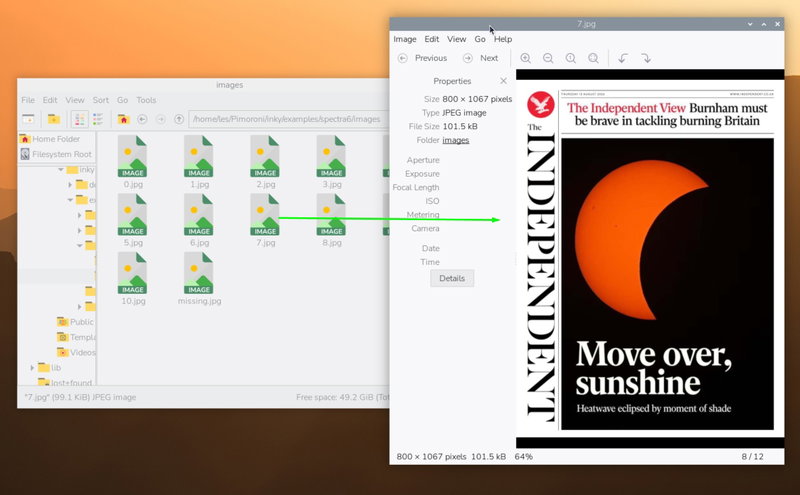Screen dimensions: 800x495
Task: Open the images folder link in Properties
Action: click(x=456, y=140)
